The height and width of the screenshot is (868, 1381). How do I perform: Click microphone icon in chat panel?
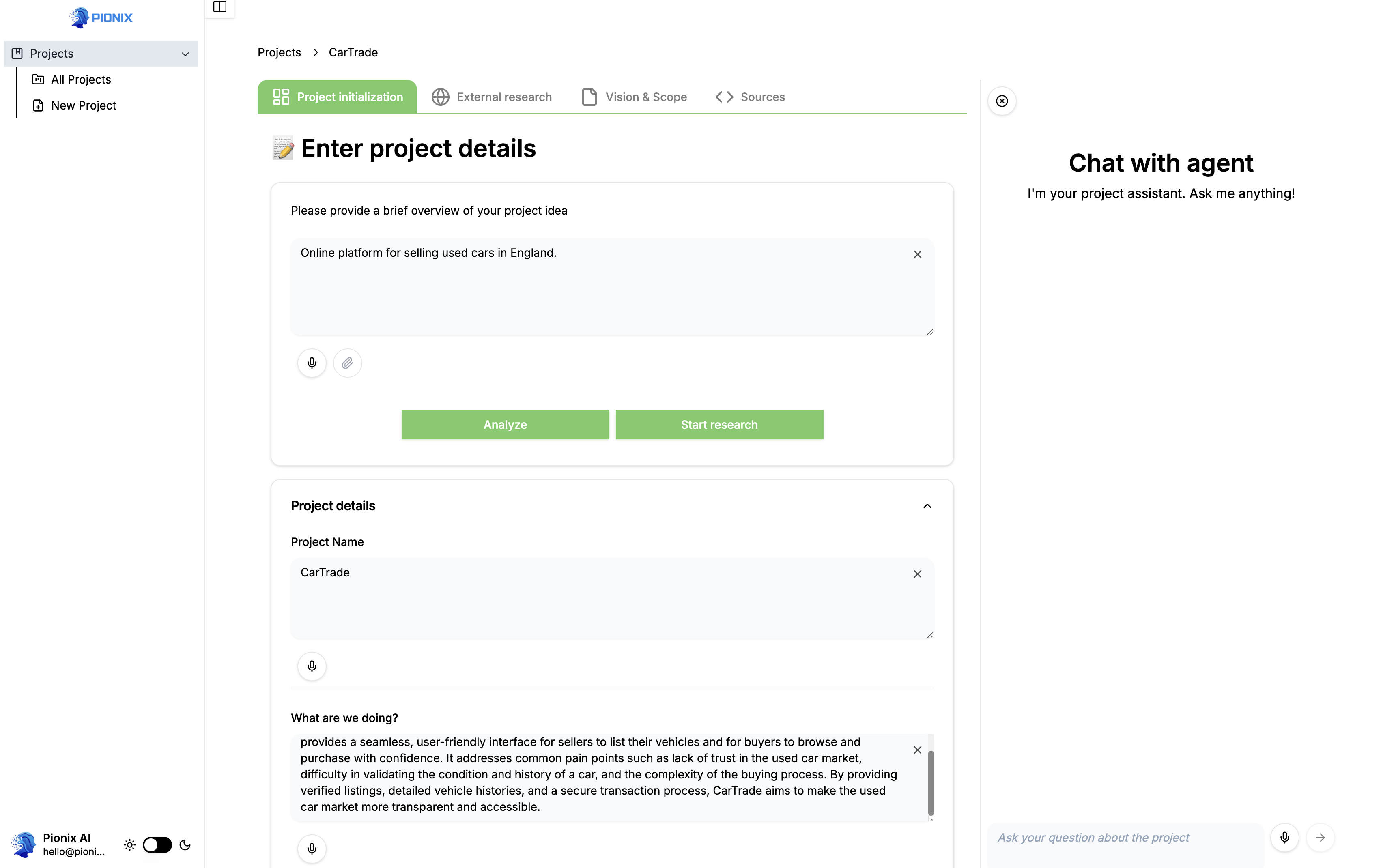(x=1284, y=838)
